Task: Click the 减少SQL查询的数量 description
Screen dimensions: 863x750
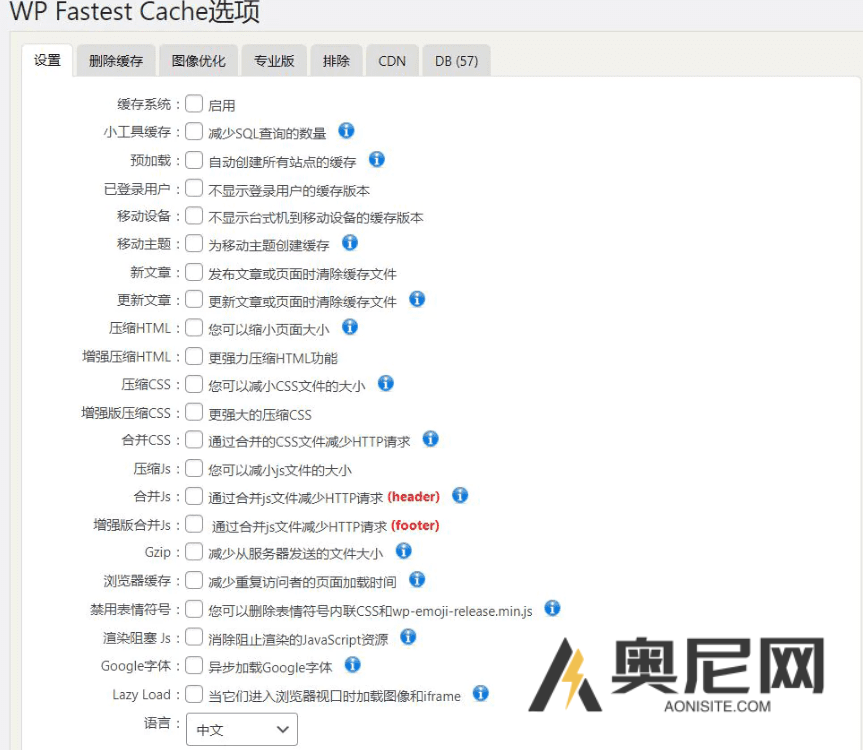Action: coord(267,133)
